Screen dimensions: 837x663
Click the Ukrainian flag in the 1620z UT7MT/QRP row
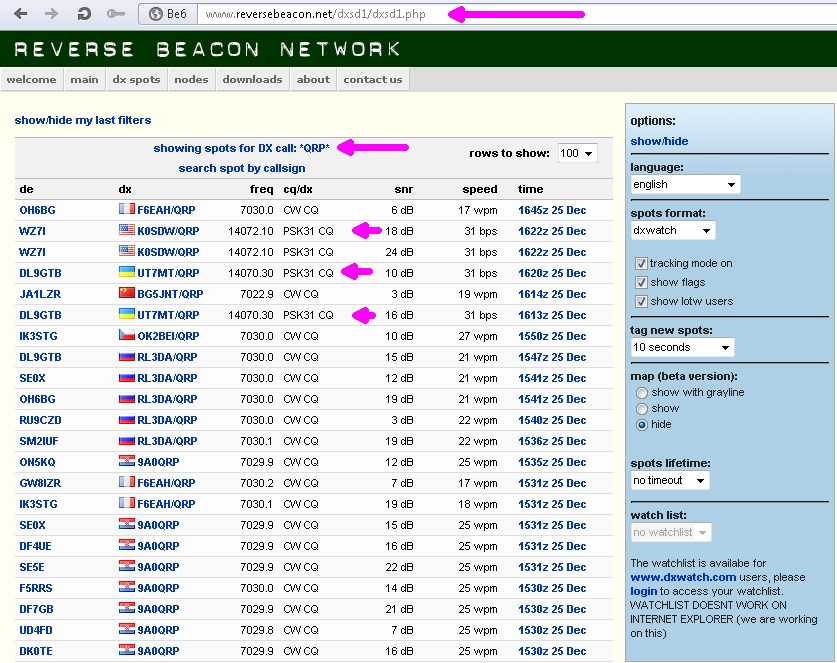click(127, 272)
